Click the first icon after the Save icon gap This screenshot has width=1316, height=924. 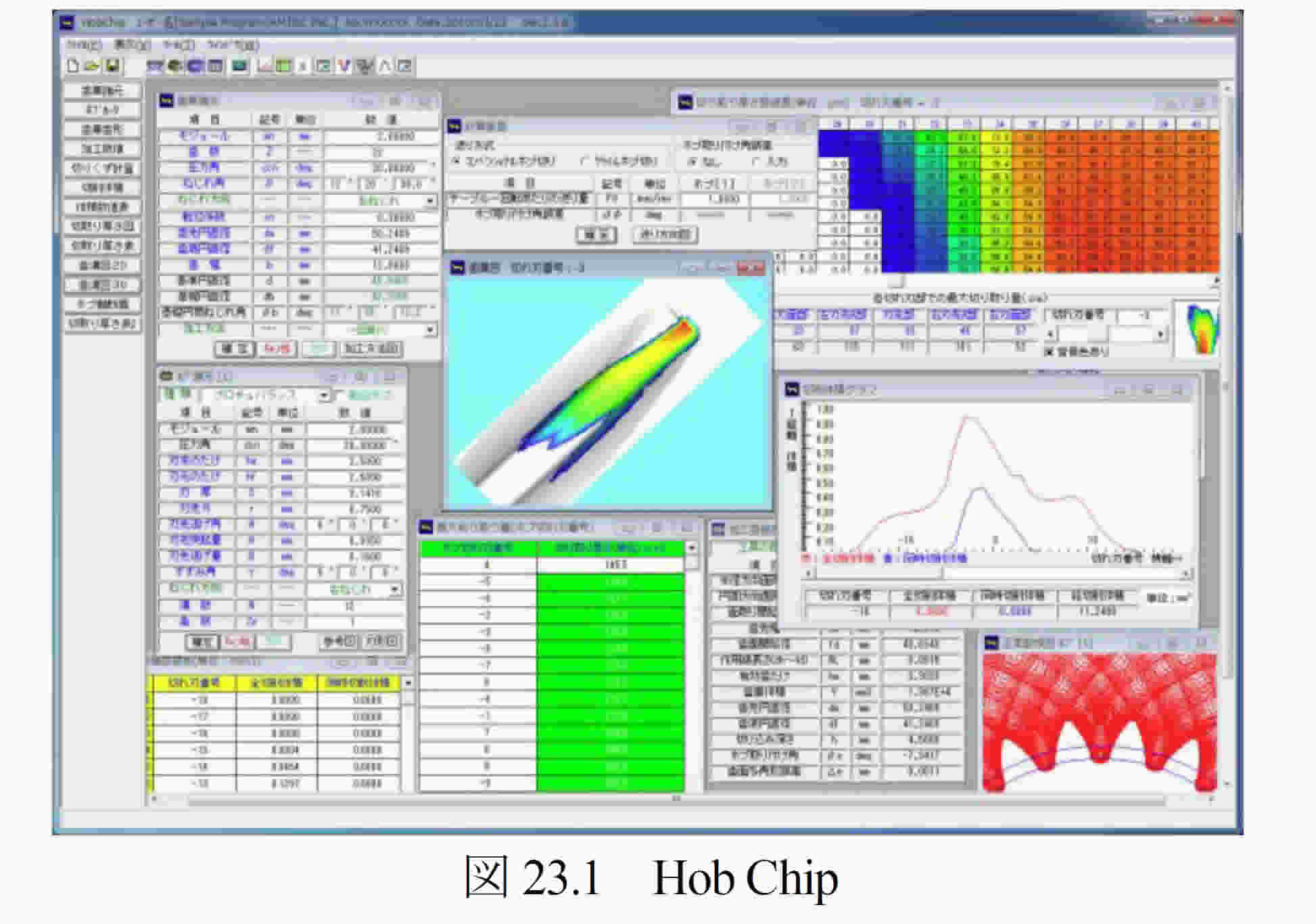(155, 66)
